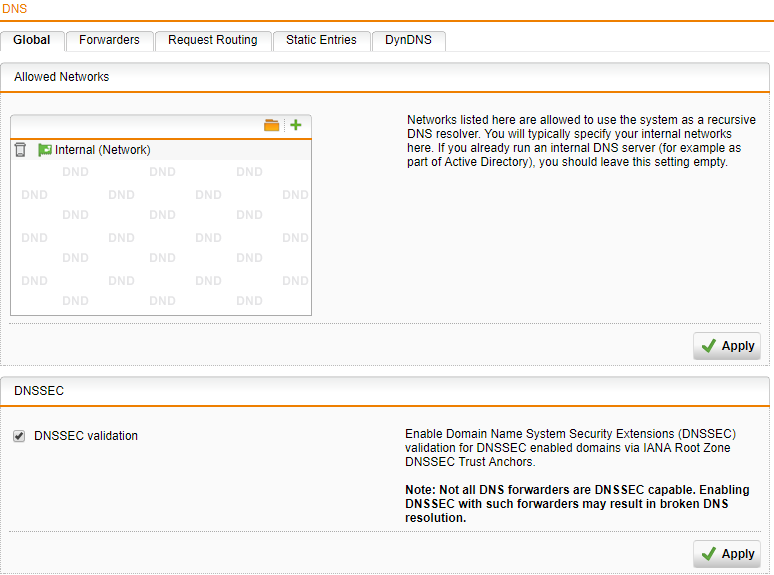Click the DNSSEC validation label text
The image size is (774, 575).
coord(86,436)
